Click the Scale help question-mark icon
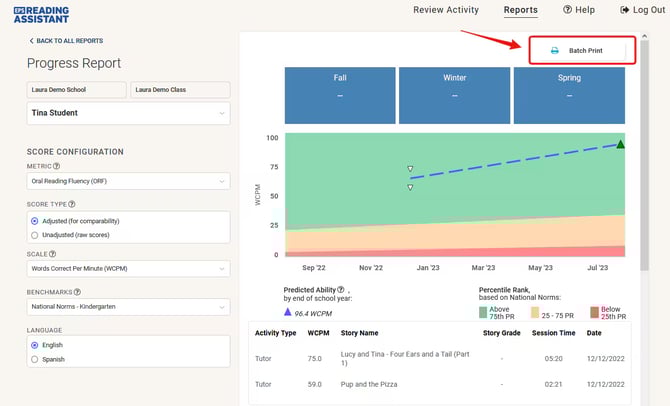Image resolution: width=670 pixels, height=406 pixels. (x=52, y=254)
